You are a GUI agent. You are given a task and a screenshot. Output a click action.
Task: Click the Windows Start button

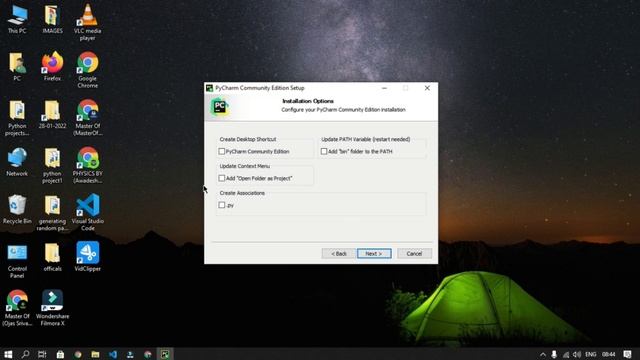pyautogui.click(x=8, y=354)
